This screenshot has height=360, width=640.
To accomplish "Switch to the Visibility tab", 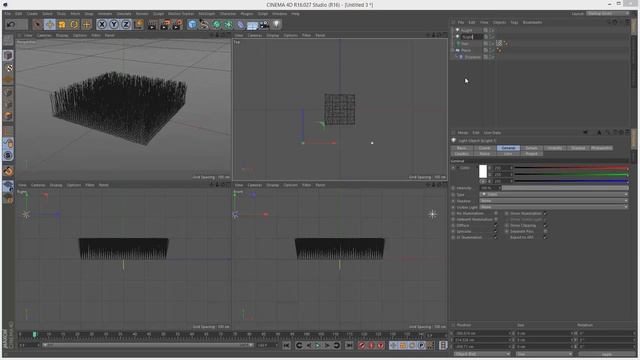I will [555, 148].
